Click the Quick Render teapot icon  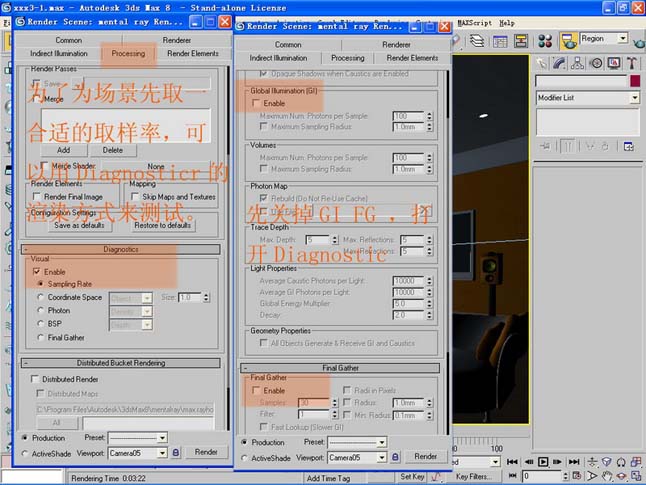tap(640, 42)
